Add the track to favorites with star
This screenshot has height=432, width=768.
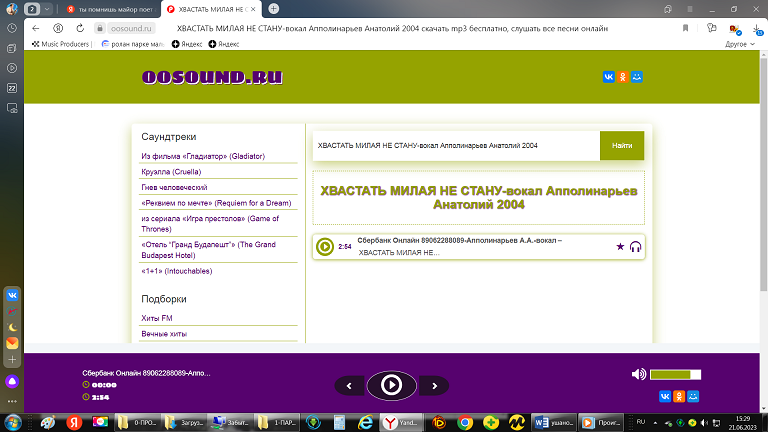point(620,246)
